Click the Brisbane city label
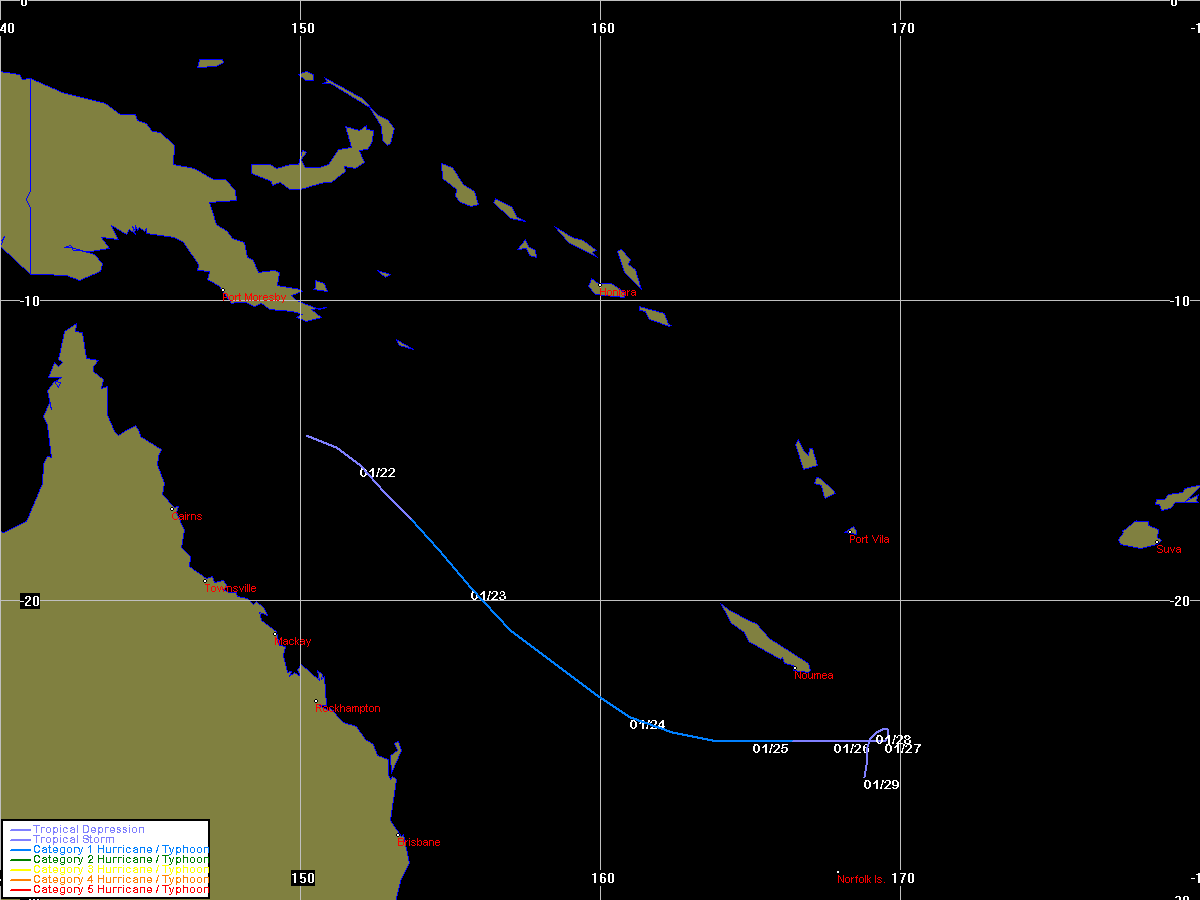Viewport: 1200px width, 900px height. 419,842
